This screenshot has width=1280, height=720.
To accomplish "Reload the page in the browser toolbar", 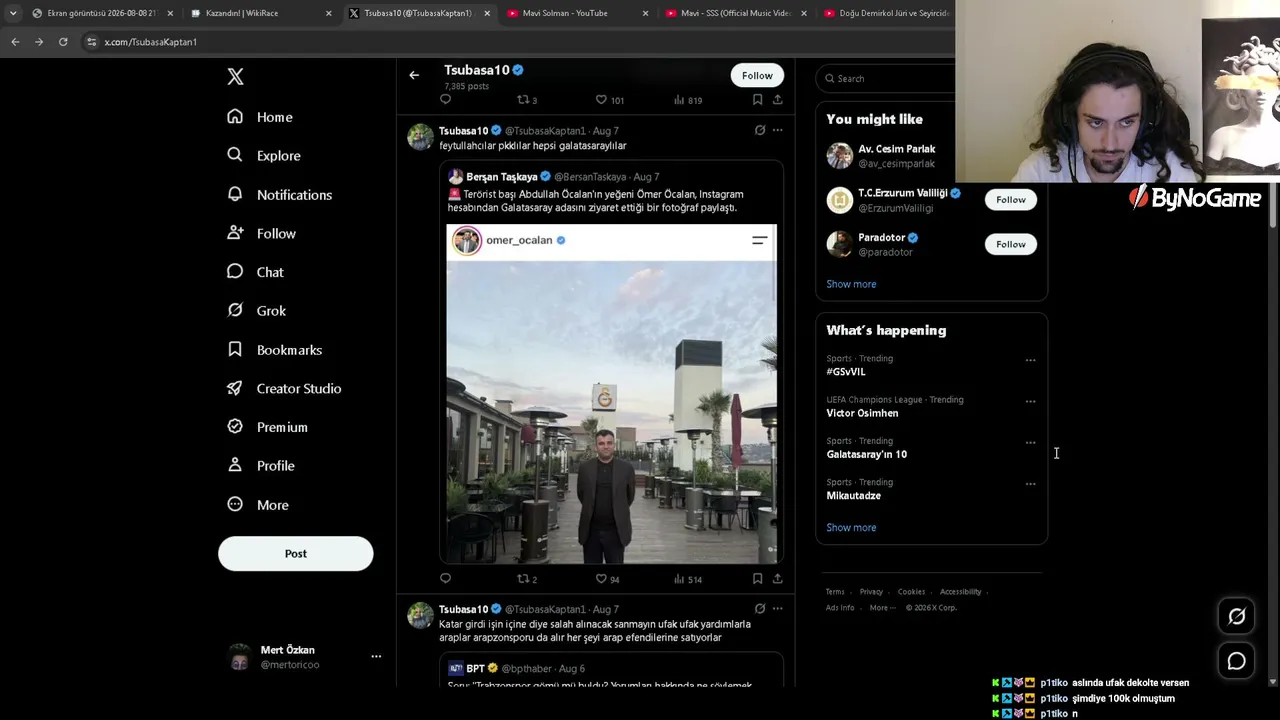I will pos(63,42).
